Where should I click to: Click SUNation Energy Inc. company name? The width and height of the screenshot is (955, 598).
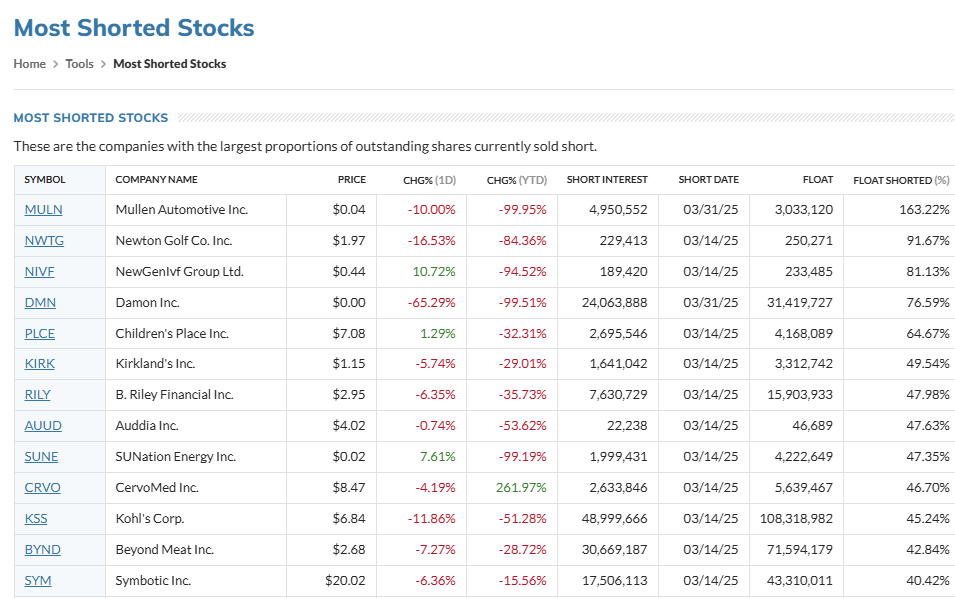tap(175, 457)
